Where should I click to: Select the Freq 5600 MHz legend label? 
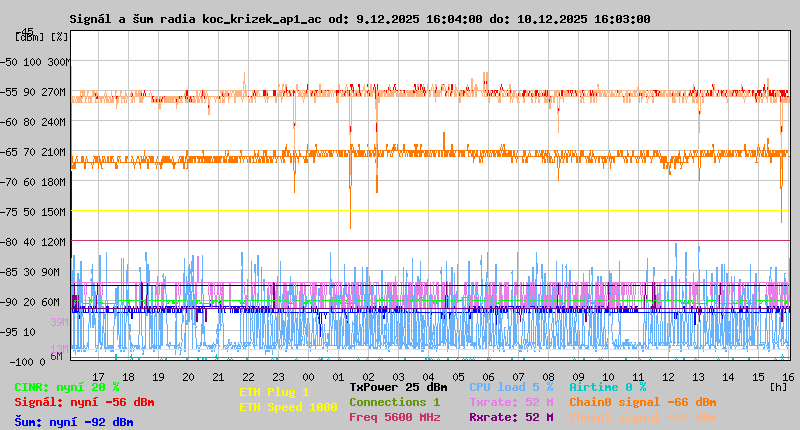pos(394,417)
